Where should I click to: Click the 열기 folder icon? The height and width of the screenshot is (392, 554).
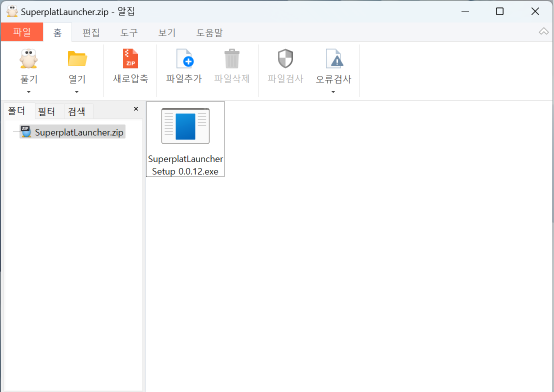pos(77,59)
